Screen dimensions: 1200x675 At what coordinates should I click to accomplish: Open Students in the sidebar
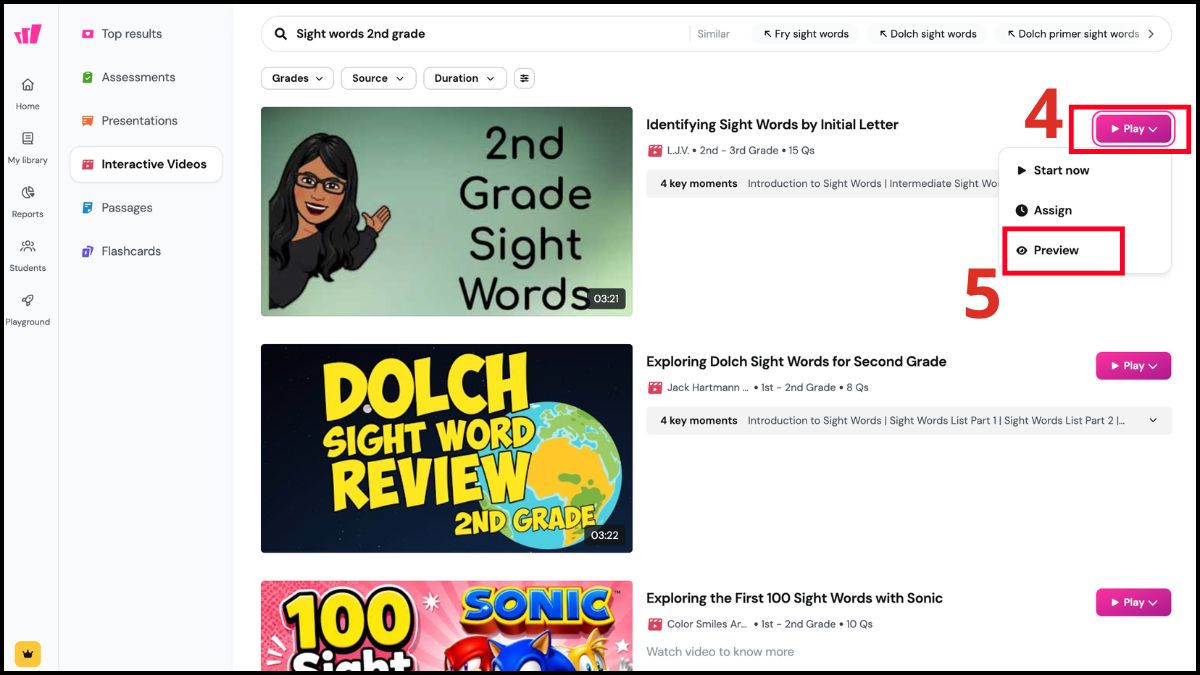coord(27,255)
